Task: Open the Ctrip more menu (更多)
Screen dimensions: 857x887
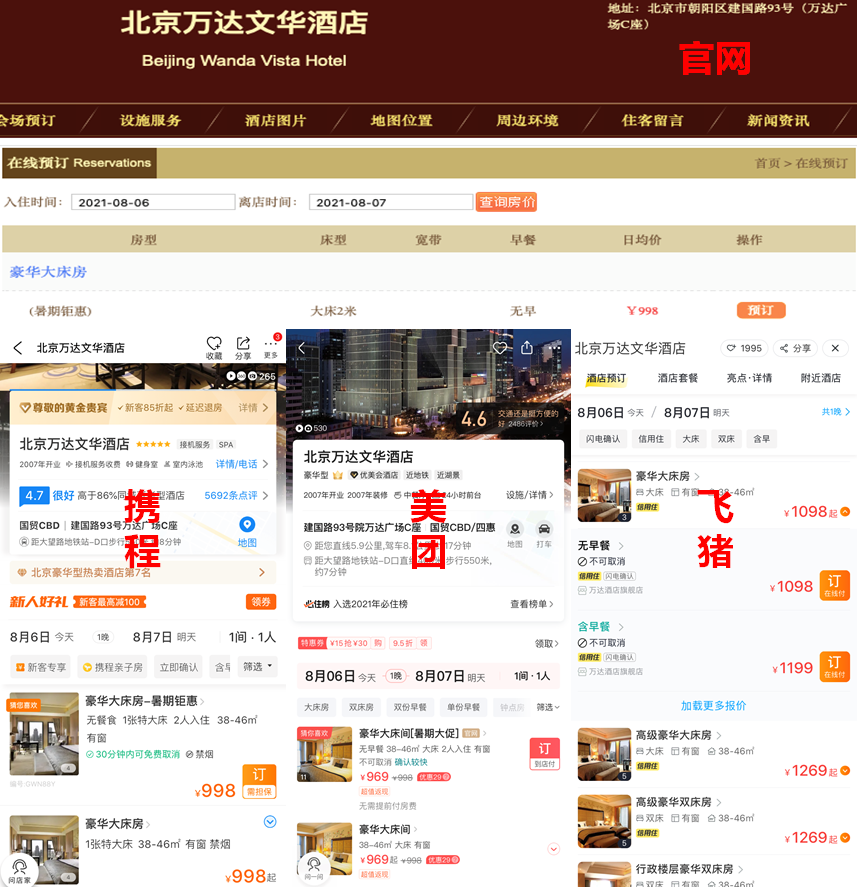Action: [271, 347]
